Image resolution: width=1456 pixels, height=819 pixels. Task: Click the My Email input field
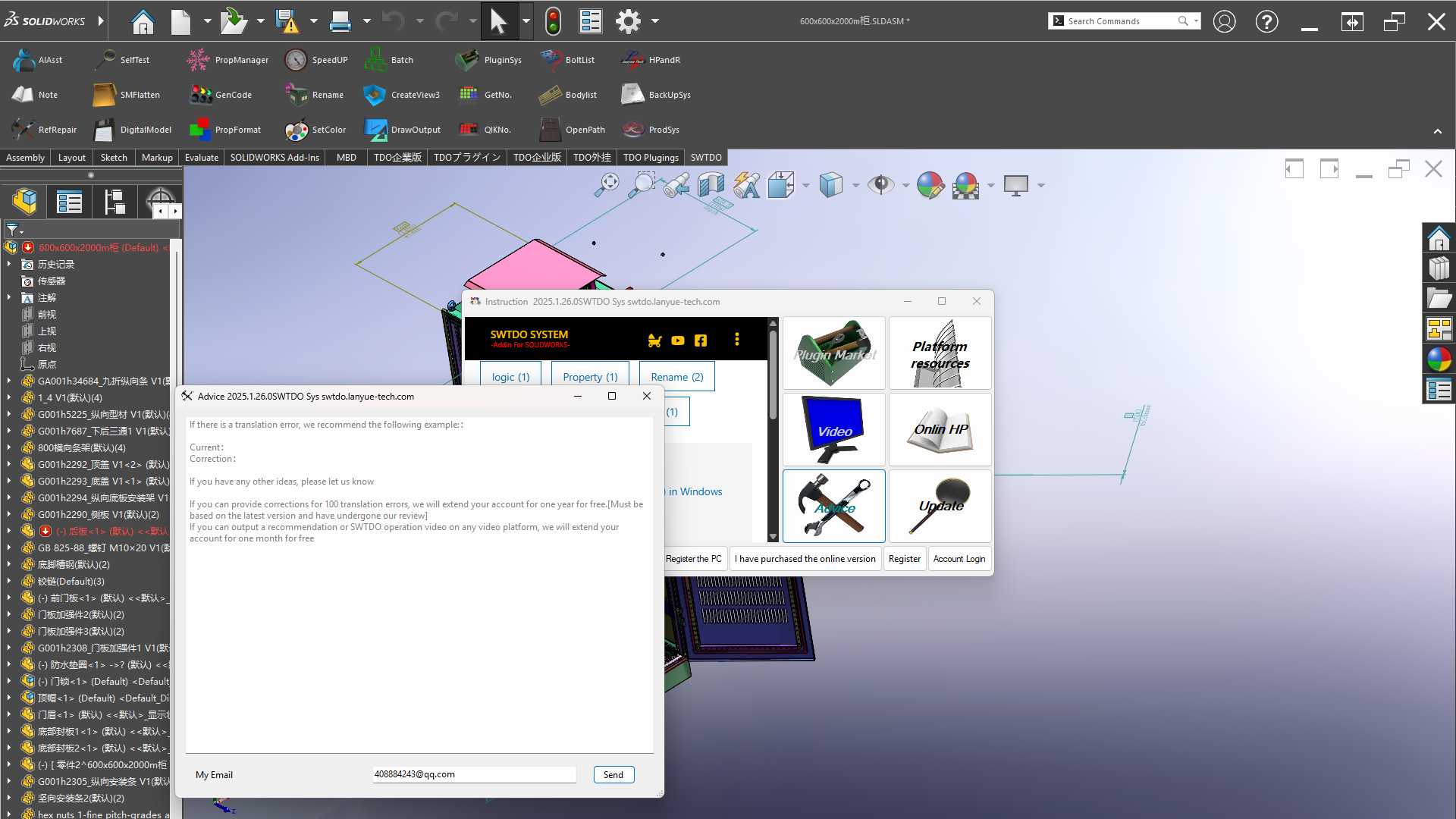click(473, 774)
